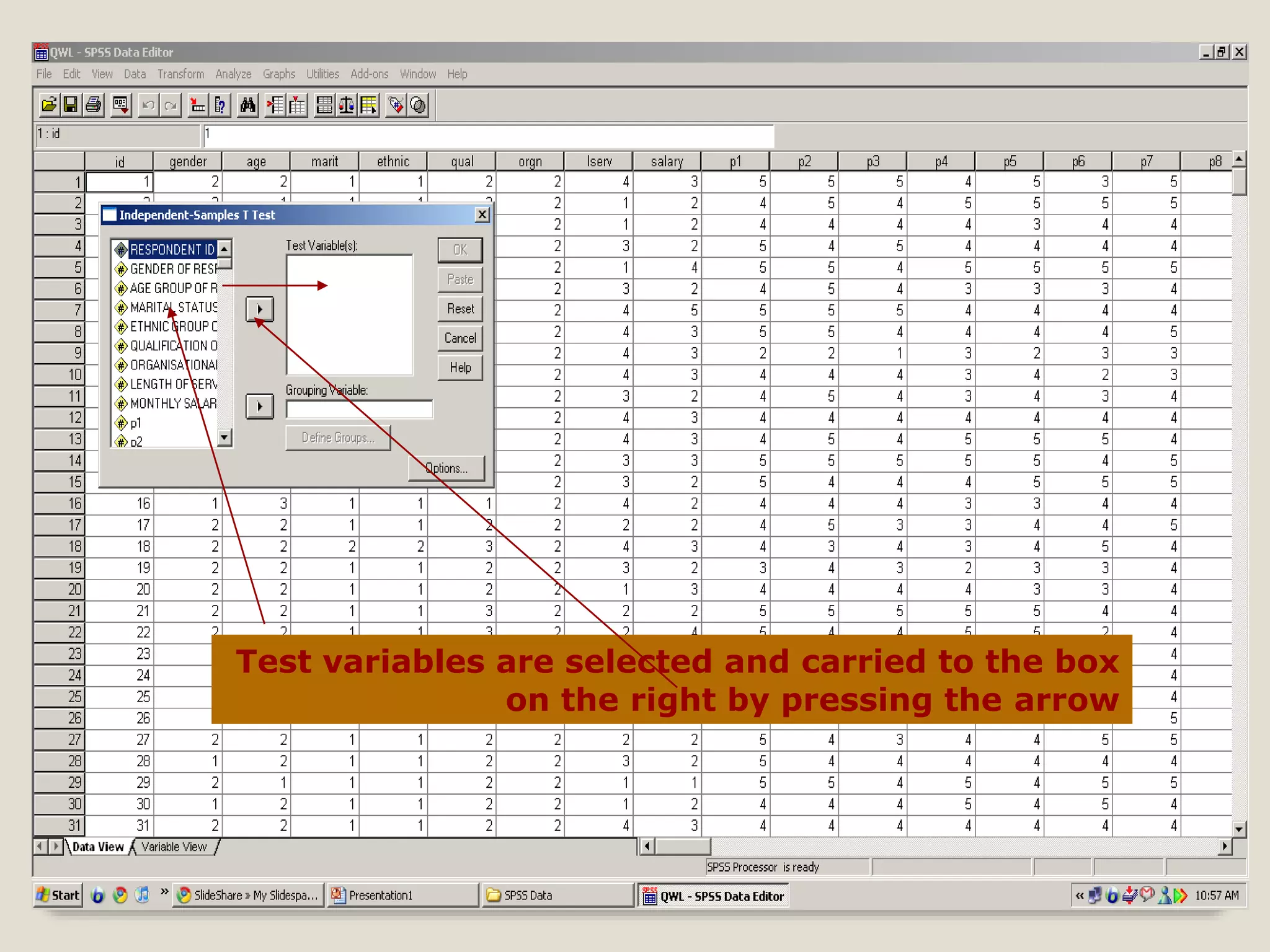Screen dimensions: 1270x952
Task: Open the Analyze menu
Action: (x=233, y=74)
